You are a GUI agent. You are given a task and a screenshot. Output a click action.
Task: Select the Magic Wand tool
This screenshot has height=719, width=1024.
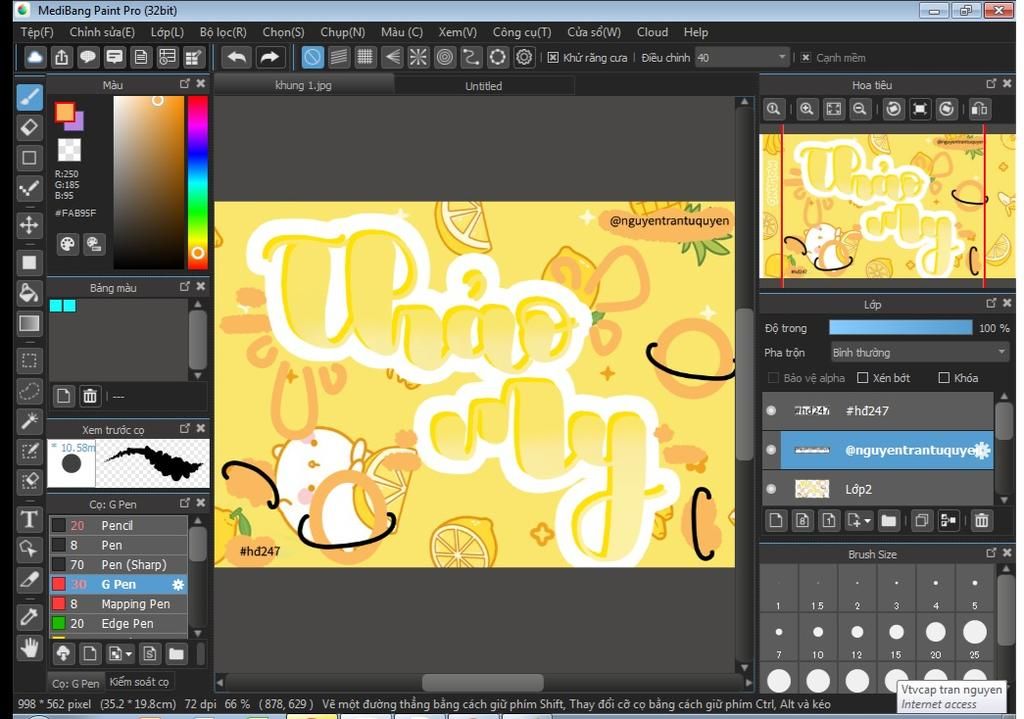click(29, 421)
